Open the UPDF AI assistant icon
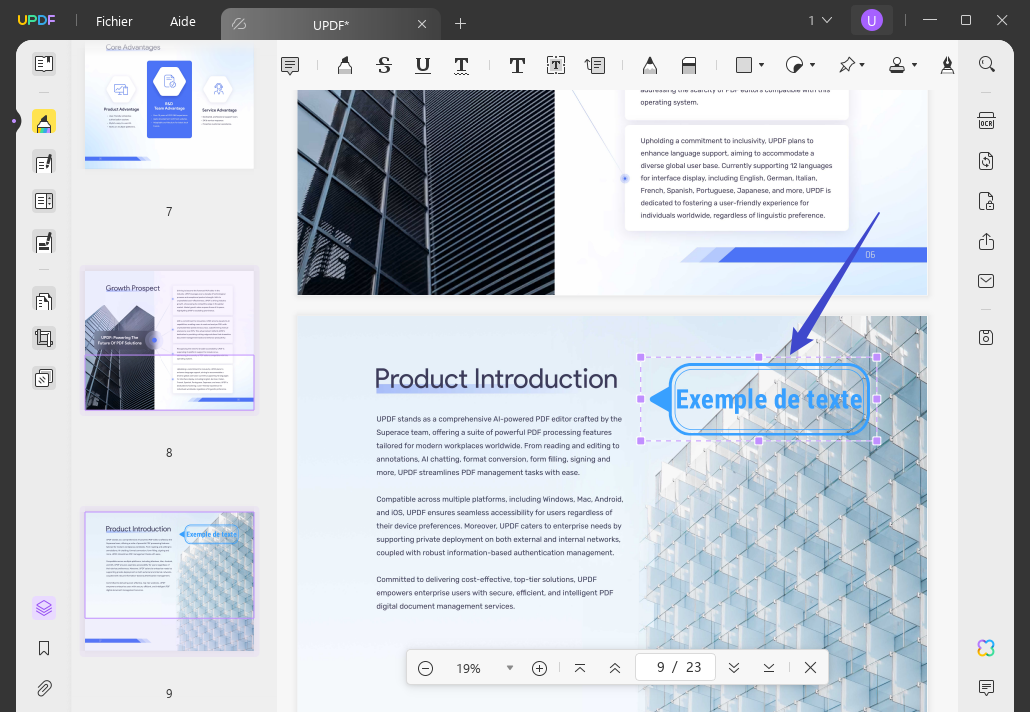 click(986, 648)
